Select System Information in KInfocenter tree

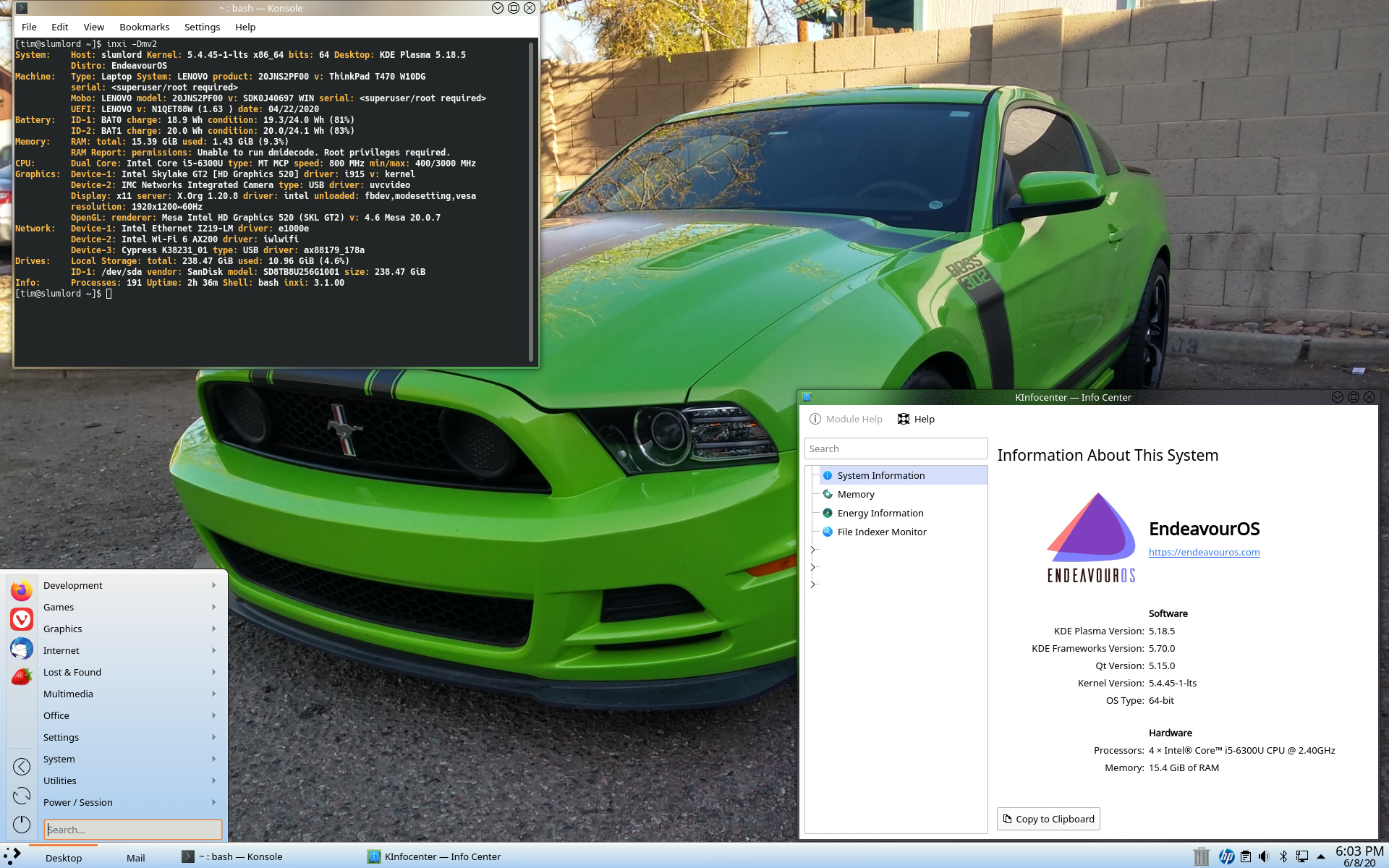pos(904,475)
